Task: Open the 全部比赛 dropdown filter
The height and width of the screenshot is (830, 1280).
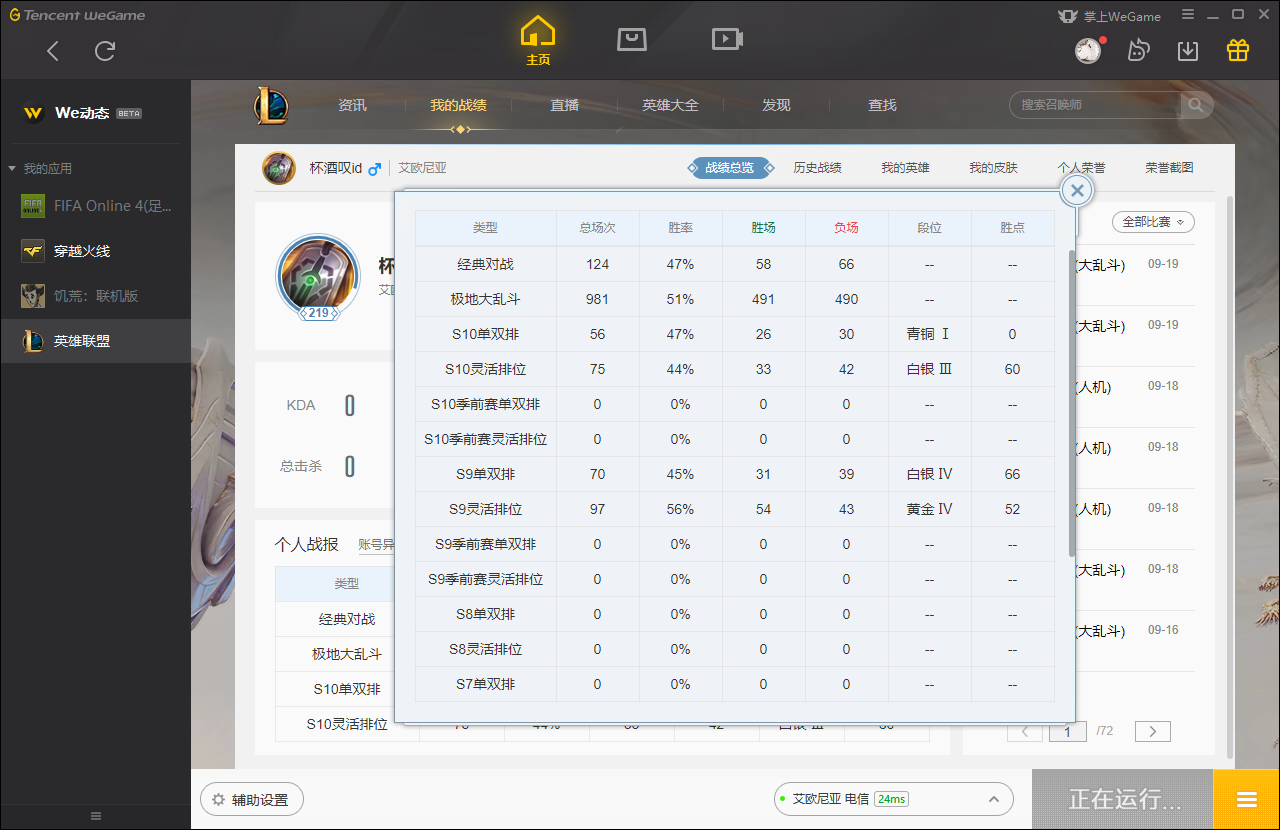Action: point(1152,222)
